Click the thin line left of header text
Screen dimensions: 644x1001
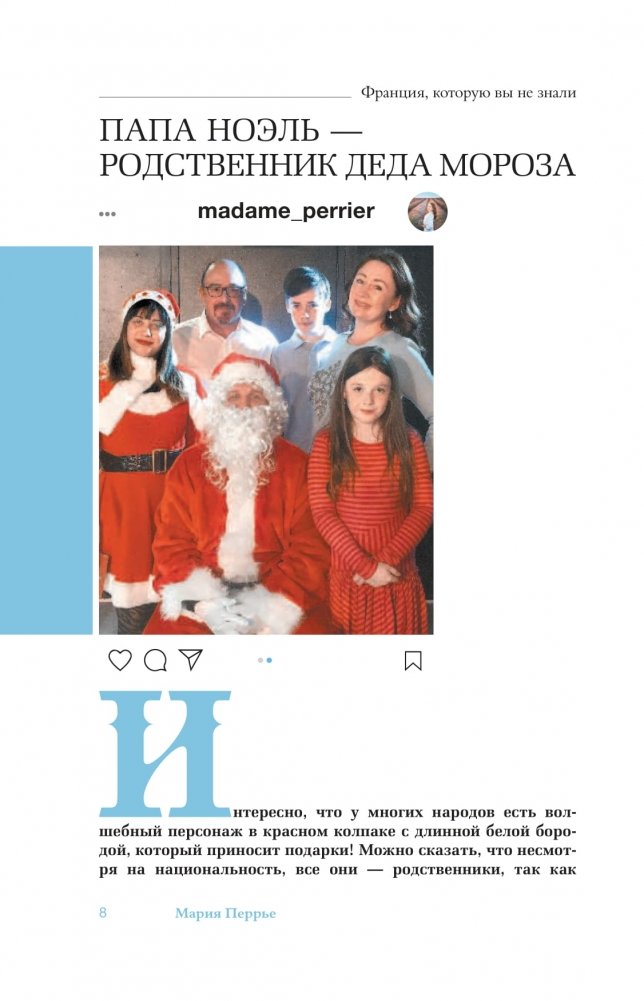(x=225, y=97)
